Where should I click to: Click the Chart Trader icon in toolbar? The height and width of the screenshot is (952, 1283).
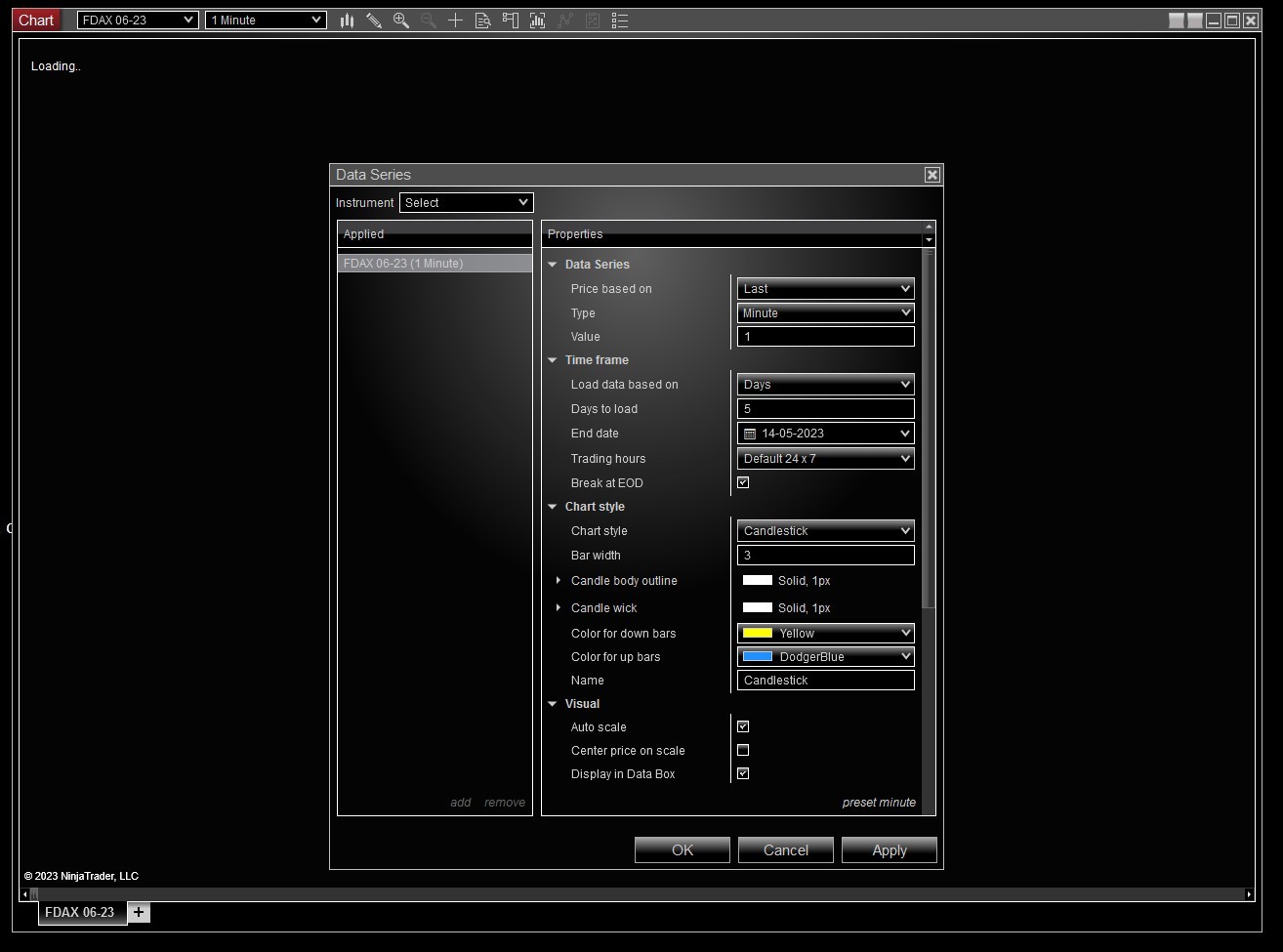(x=510, y=21)
